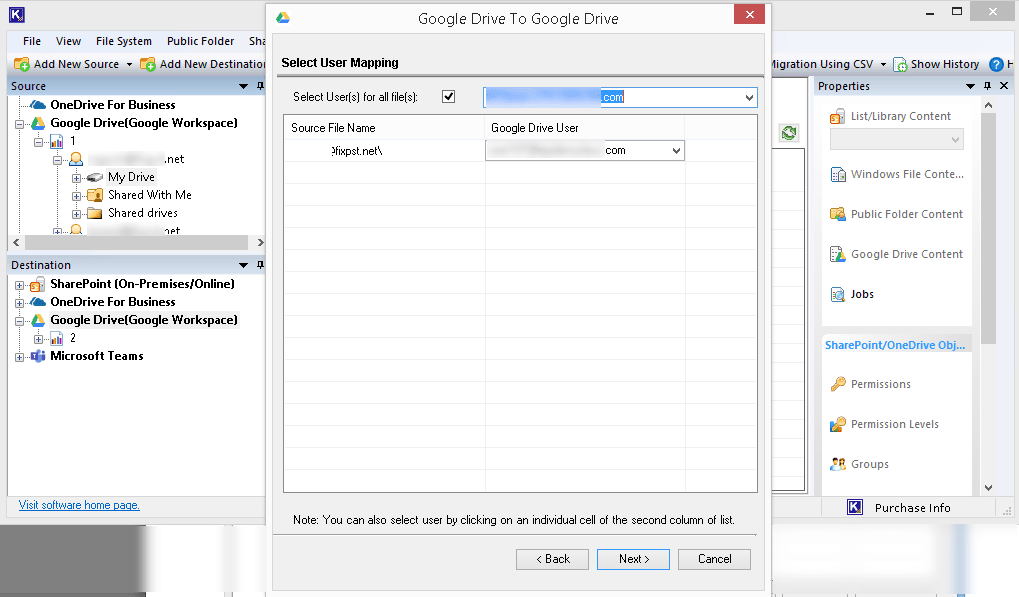Click the My Drive disk icon
1019x597 pixels.
95,177
